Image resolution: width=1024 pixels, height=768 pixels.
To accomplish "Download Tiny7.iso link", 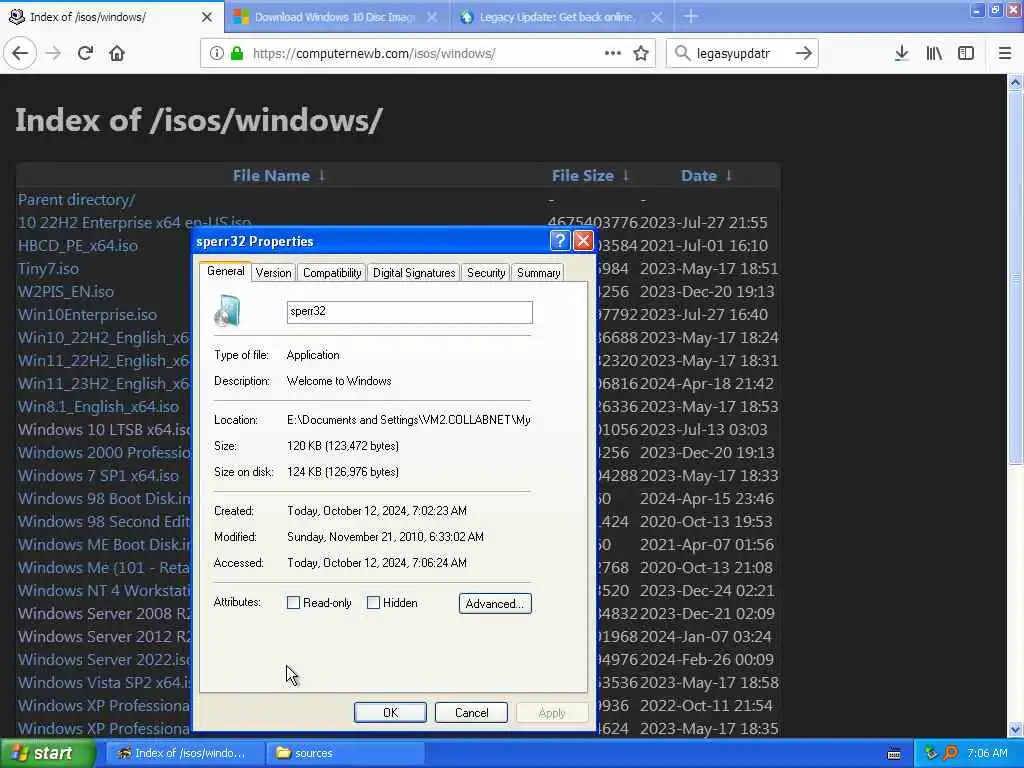I will click(x=48, y=268).
